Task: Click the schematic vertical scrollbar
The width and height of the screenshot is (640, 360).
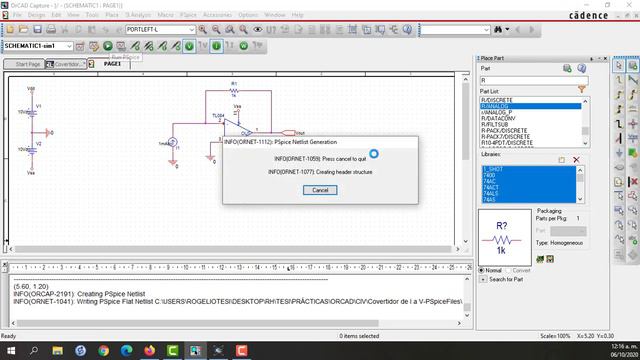Action: pos(465,122)
